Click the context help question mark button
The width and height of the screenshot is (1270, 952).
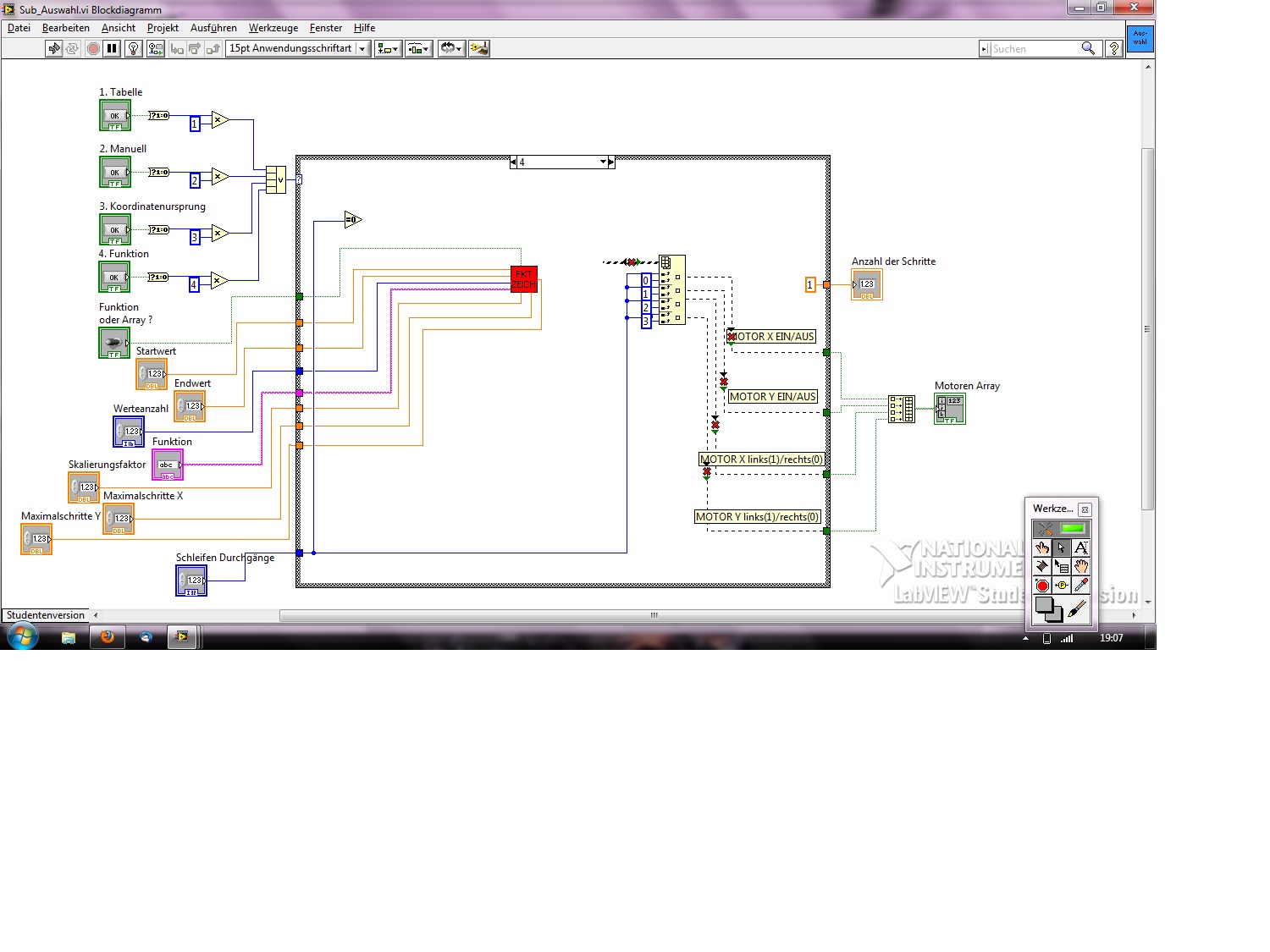tap(1114, 49)
